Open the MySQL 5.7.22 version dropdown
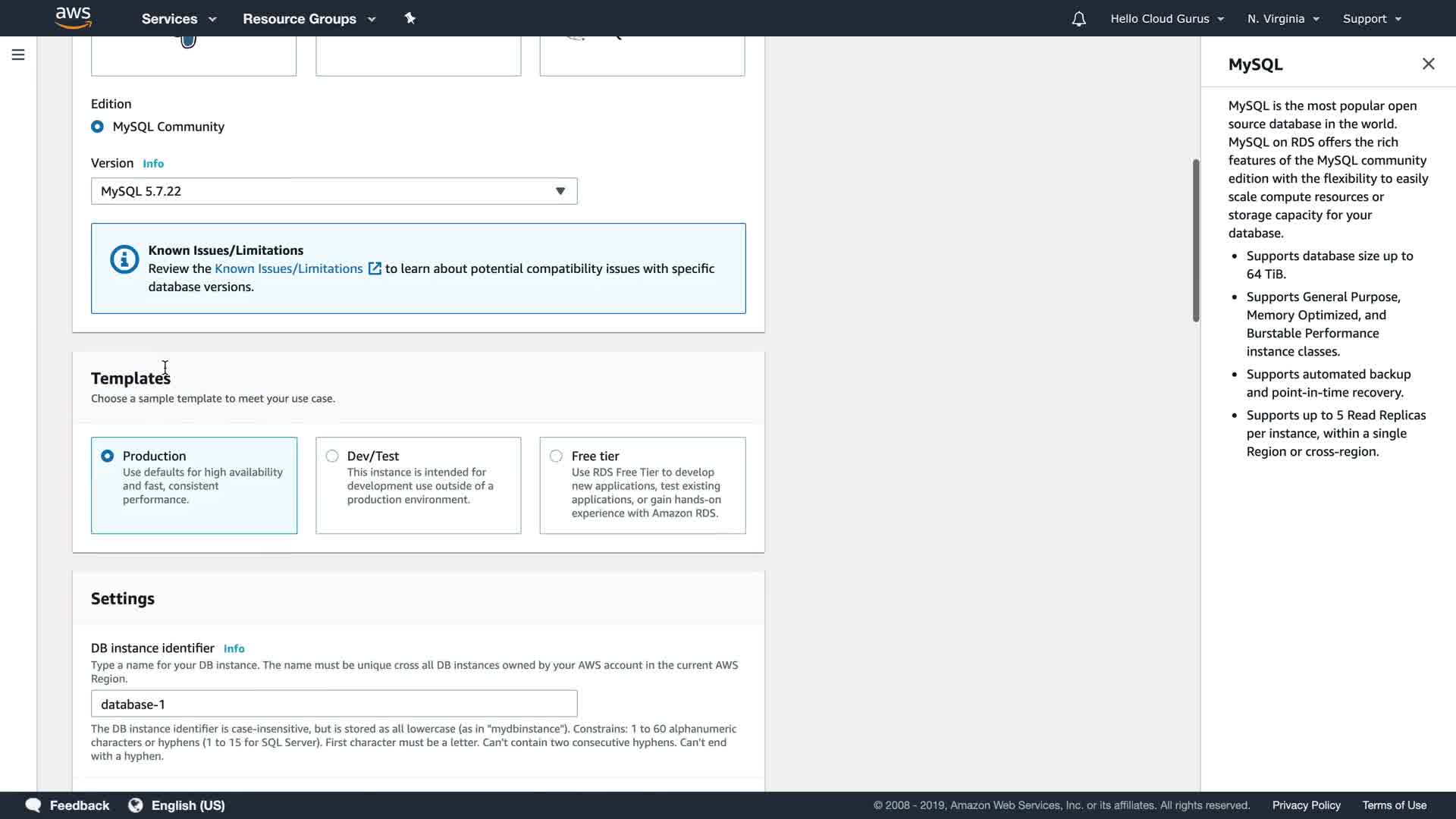 334,191
